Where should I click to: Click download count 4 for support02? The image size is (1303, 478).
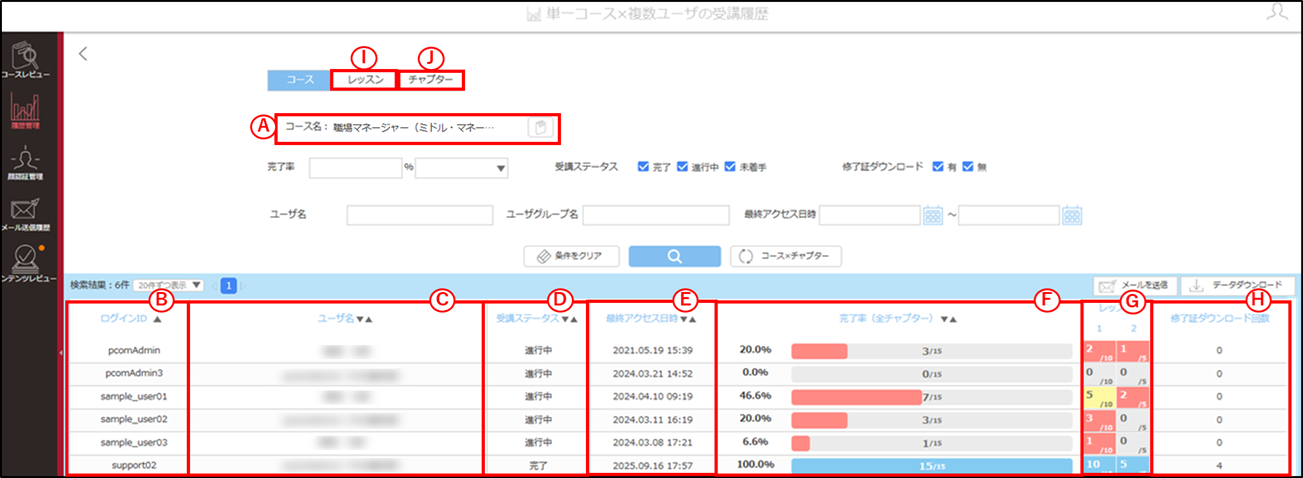(1220, 466)
